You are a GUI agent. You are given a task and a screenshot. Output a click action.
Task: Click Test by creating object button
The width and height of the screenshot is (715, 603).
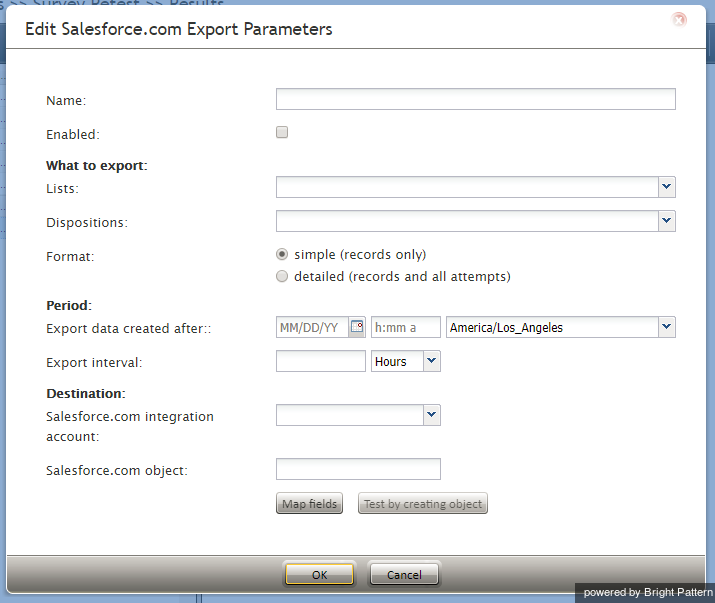pos(423,504)
